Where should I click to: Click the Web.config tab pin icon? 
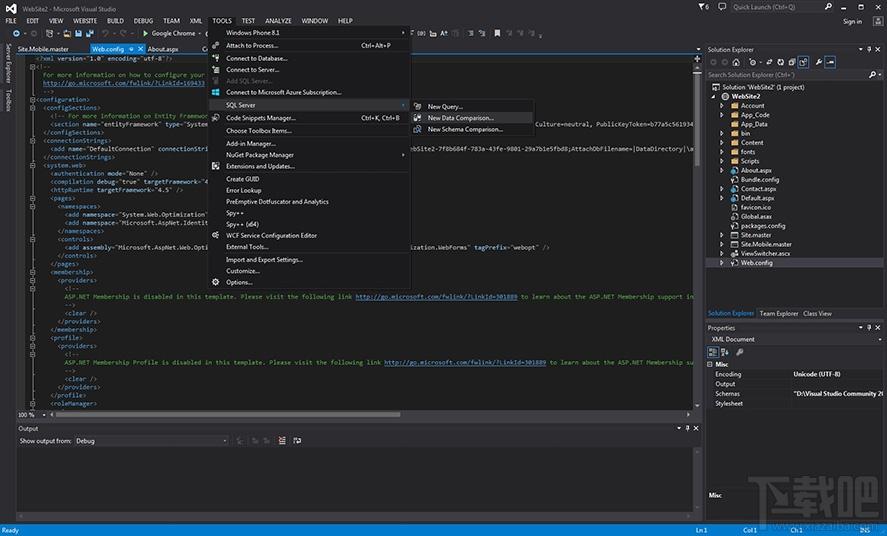(x=131, y=49)
